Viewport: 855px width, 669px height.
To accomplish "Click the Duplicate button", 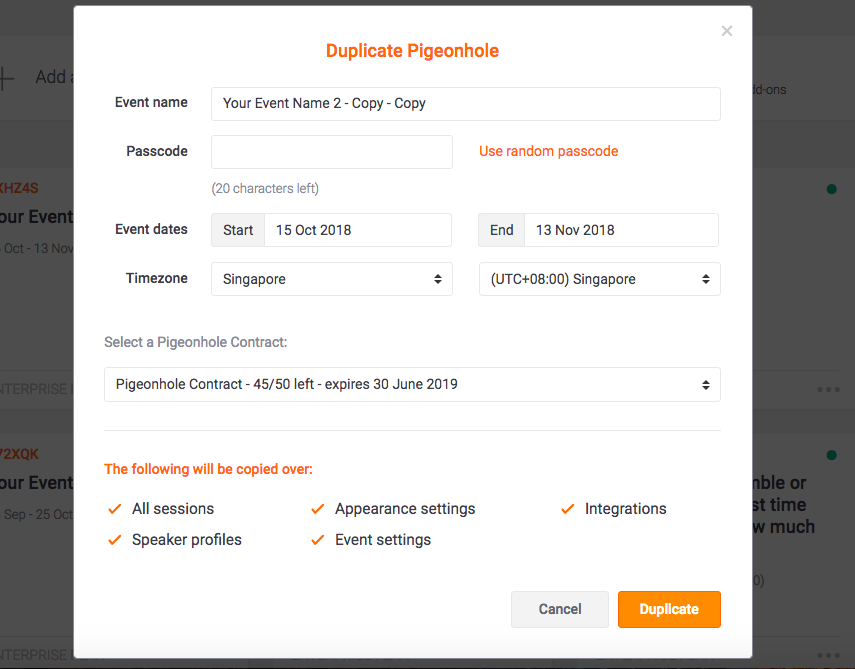I will (x=669, y=609).
